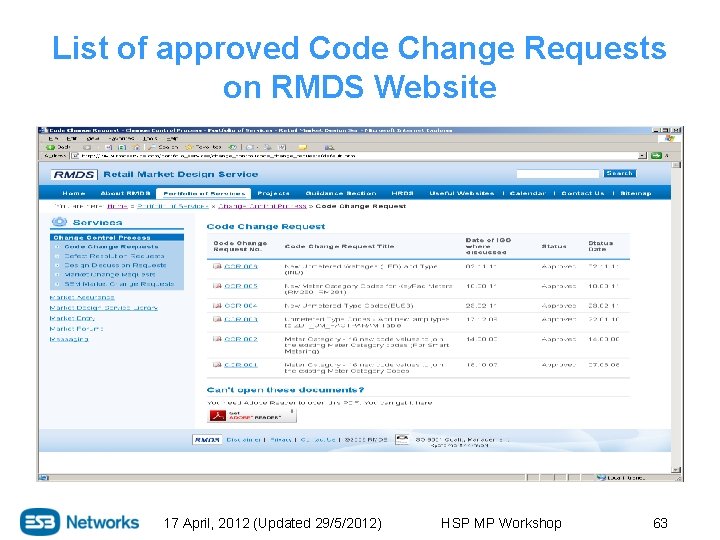Click the Mail envelope toolbar icon
Image resolution: width=720 pixels, height=540 pixels.
[250, 147]
